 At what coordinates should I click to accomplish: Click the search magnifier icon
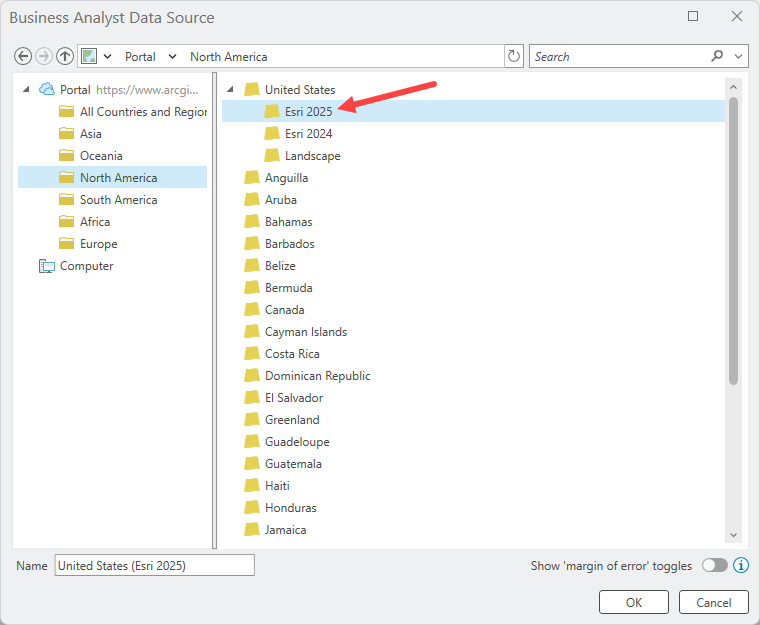[717, 56]
